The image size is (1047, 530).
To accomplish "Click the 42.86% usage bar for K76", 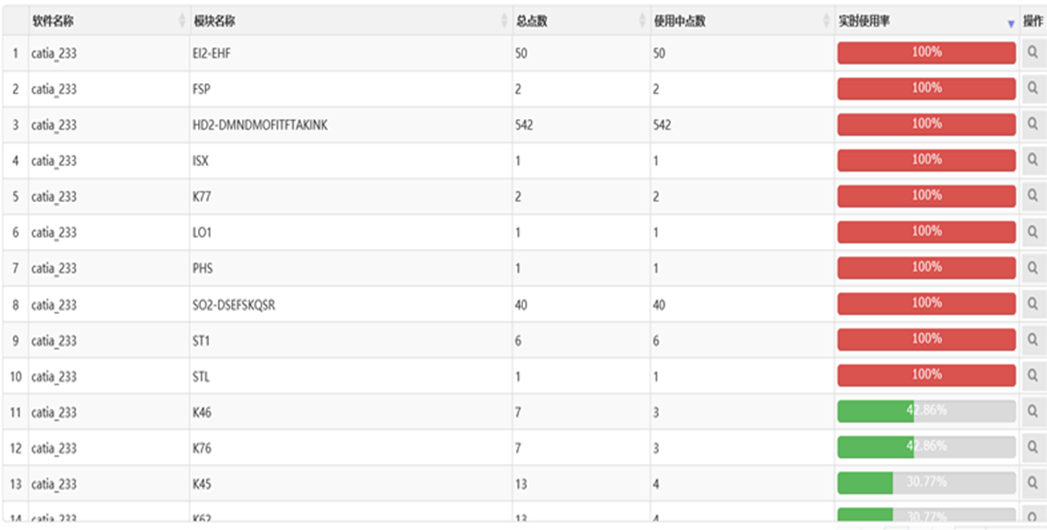I will 926,447.
